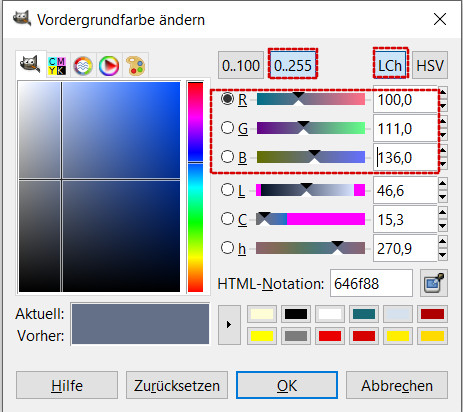This screenshot has height=412, width=463.
Task: Click the Abbrechen button
Action: [x=397, y=385]
